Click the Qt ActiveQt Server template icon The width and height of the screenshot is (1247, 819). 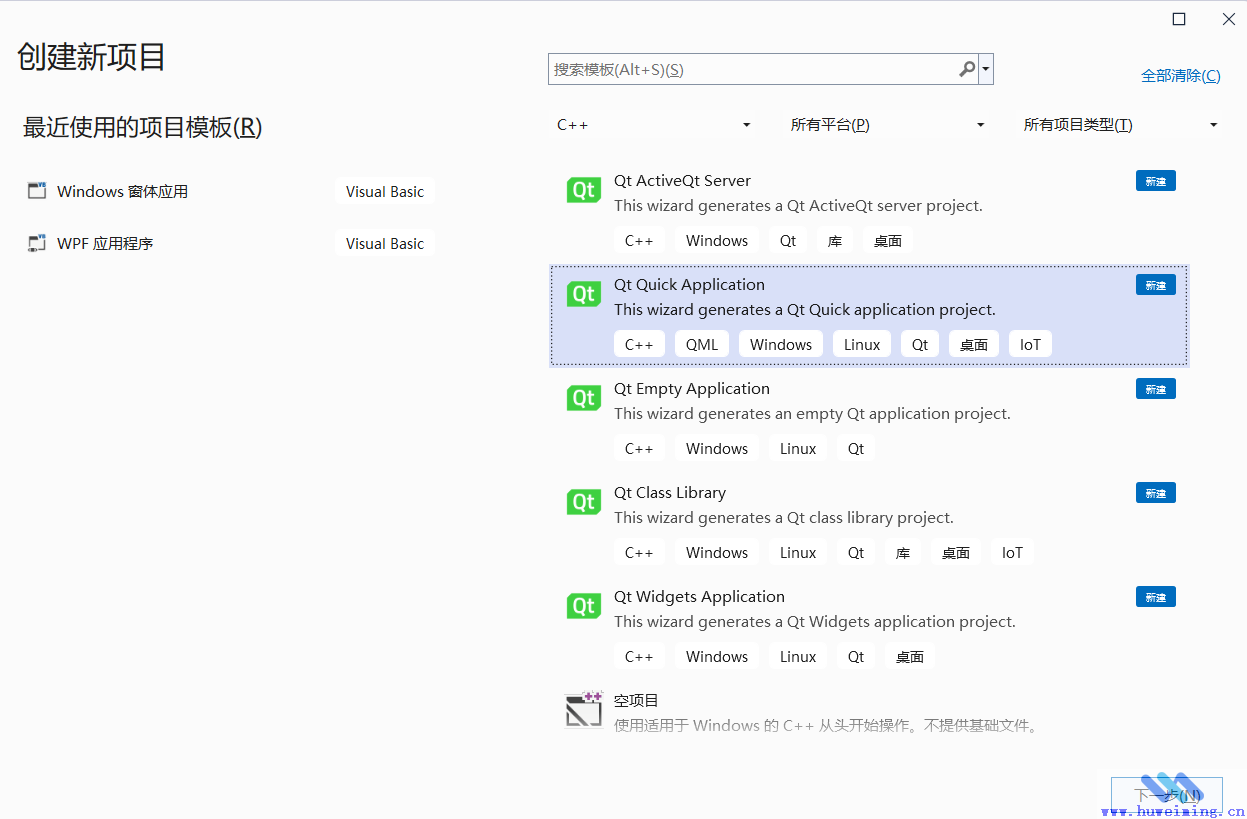tap(583, 190)
